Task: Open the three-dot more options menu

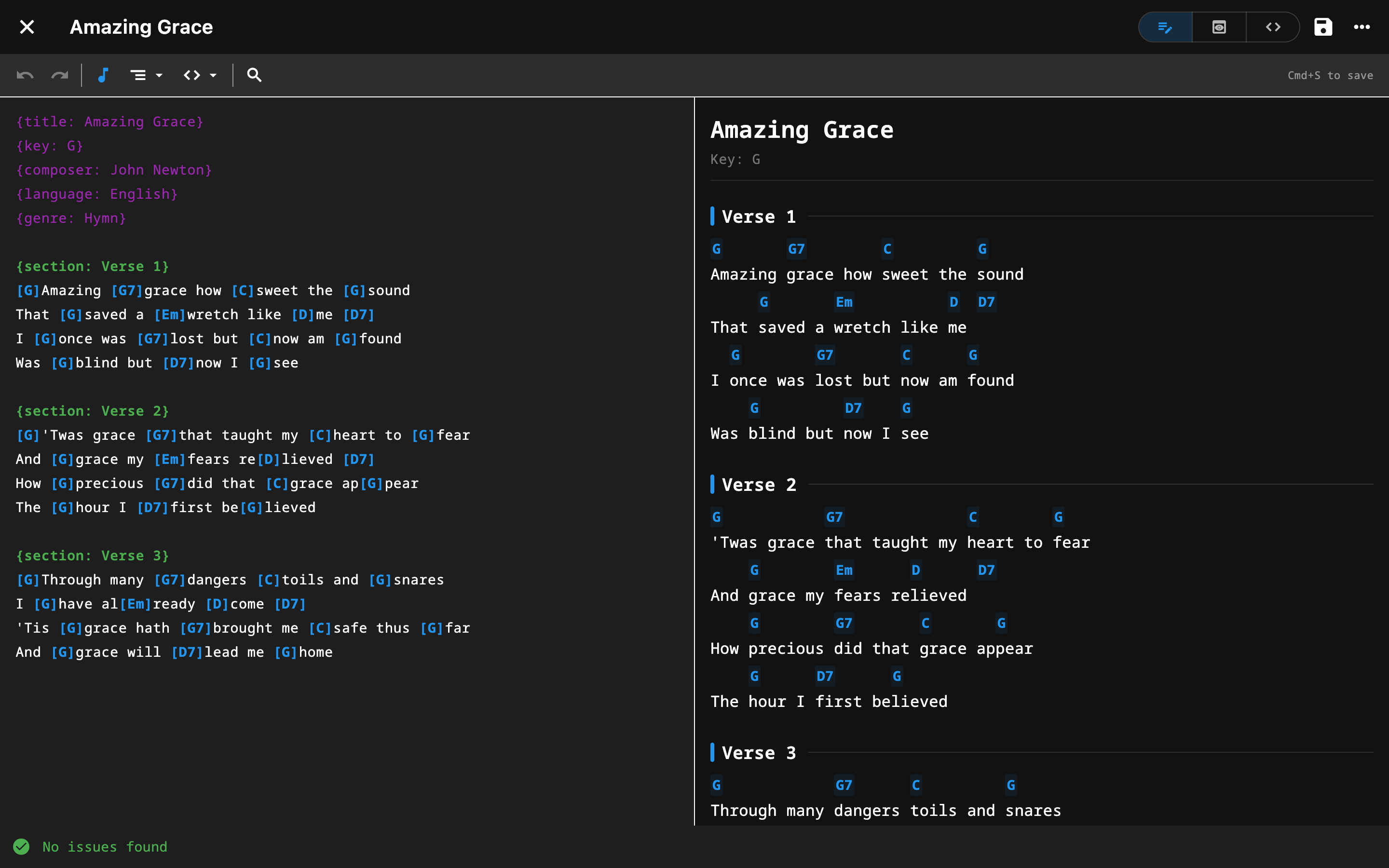Action: pos(1362,27)
